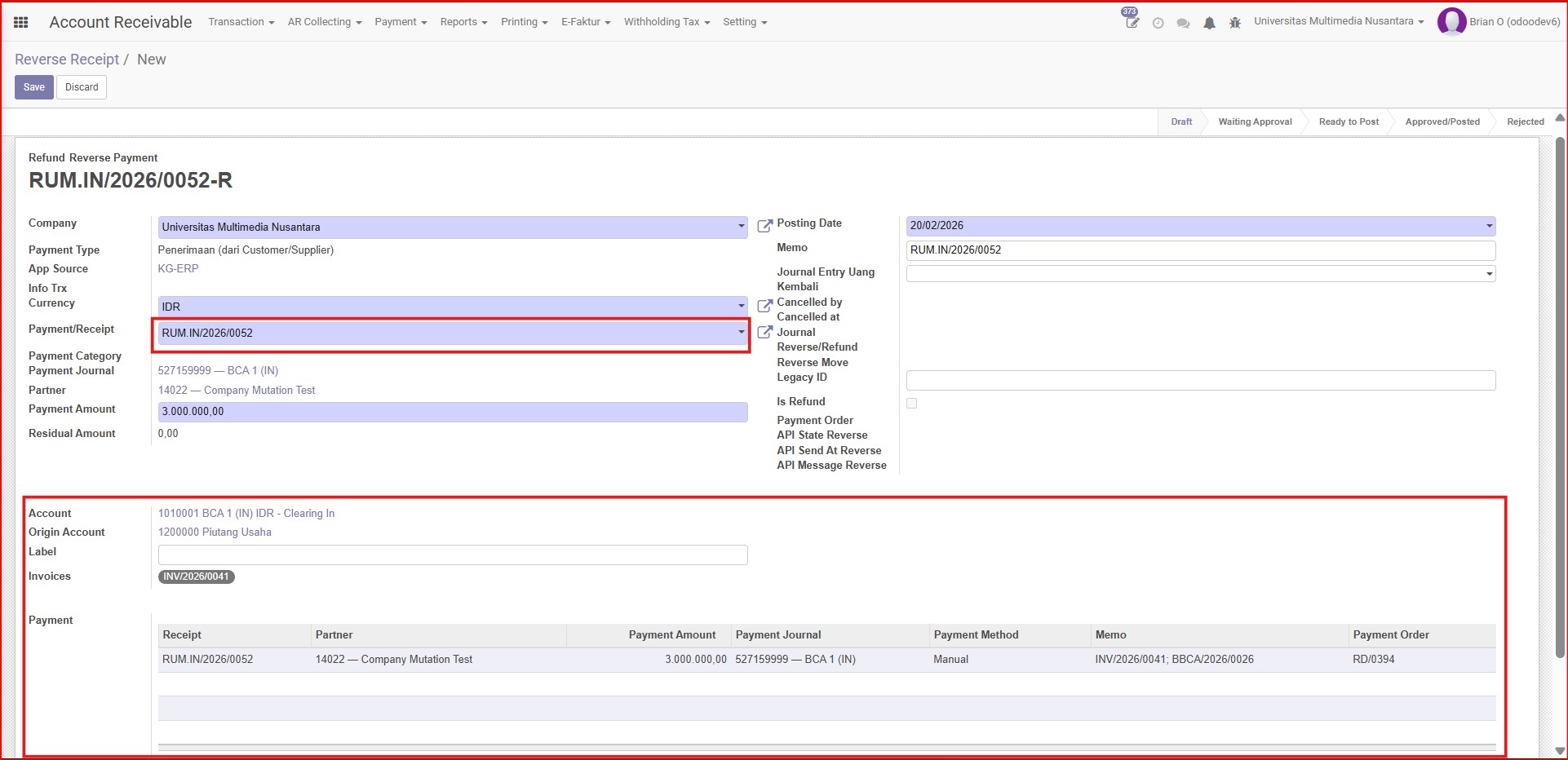Sort by the Payment Order column header

(1422, 635)
